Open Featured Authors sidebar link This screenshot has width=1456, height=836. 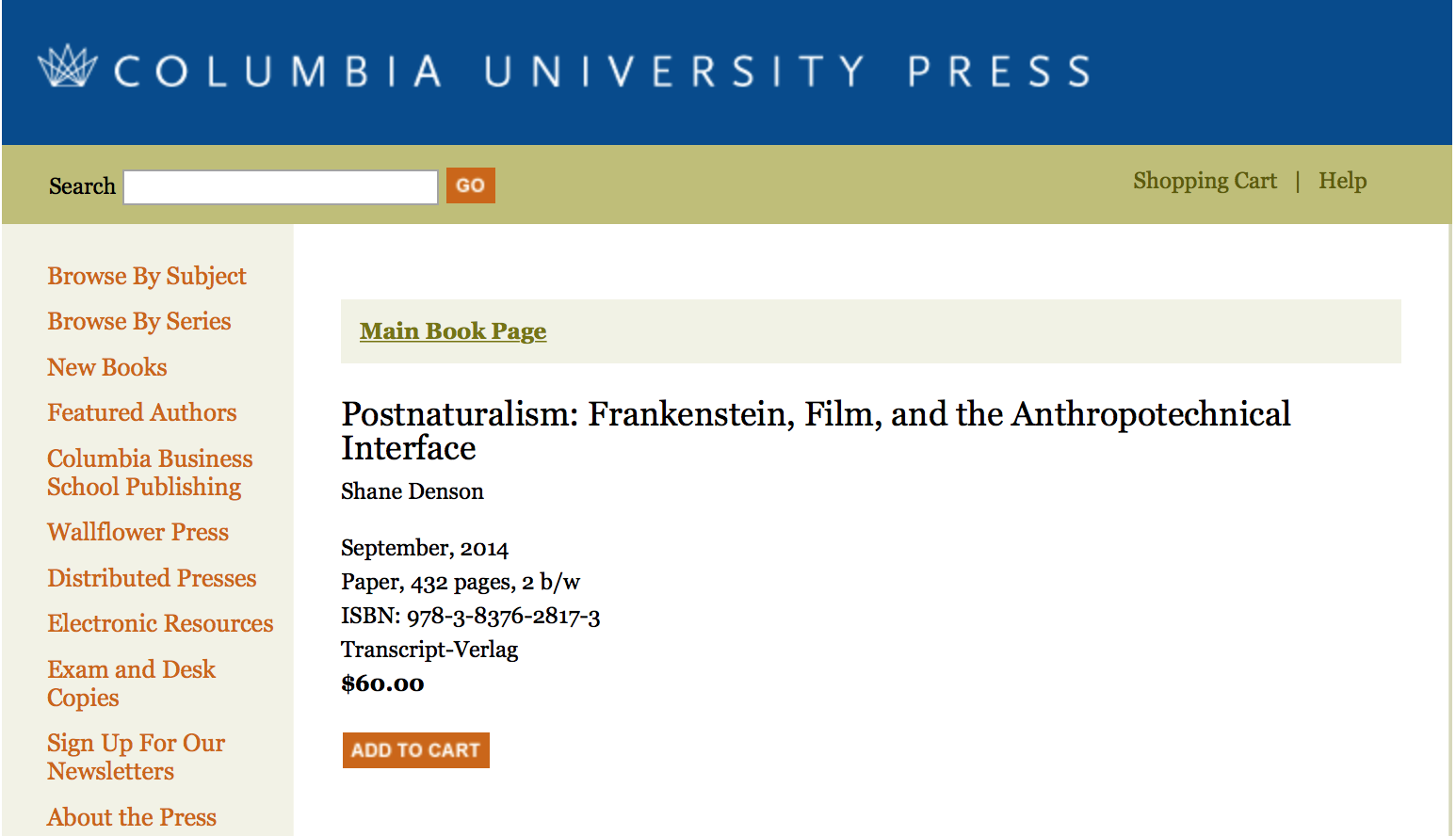[142, 412]
